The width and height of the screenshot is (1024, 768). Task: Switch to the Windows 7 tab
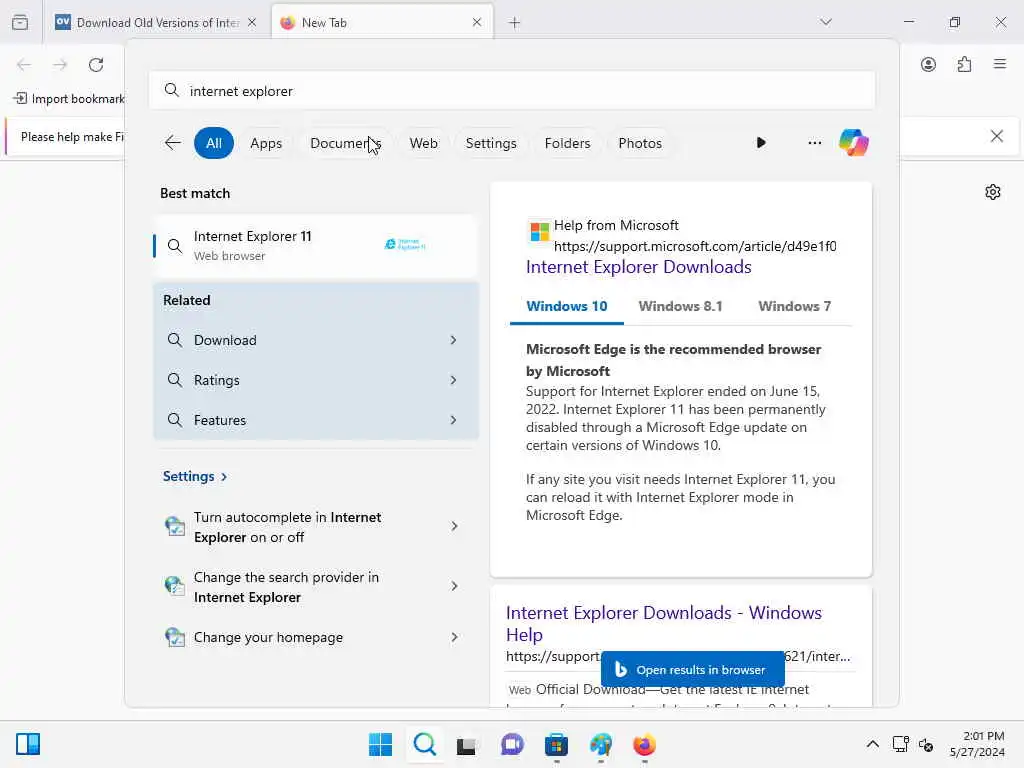794,306
